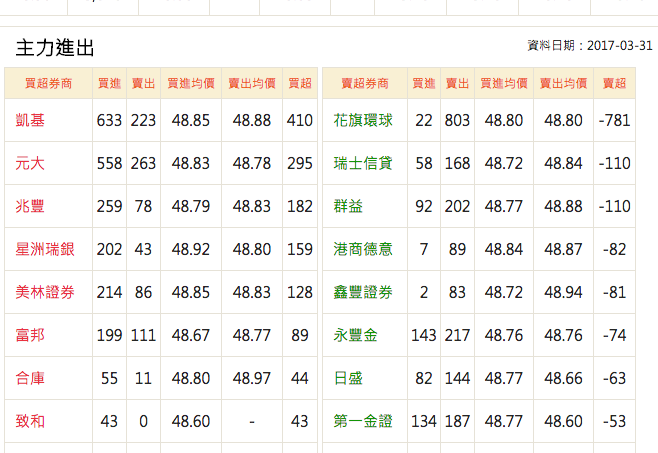Click the 主力進出 section title

pyautogui.click(x=55, y=47)
